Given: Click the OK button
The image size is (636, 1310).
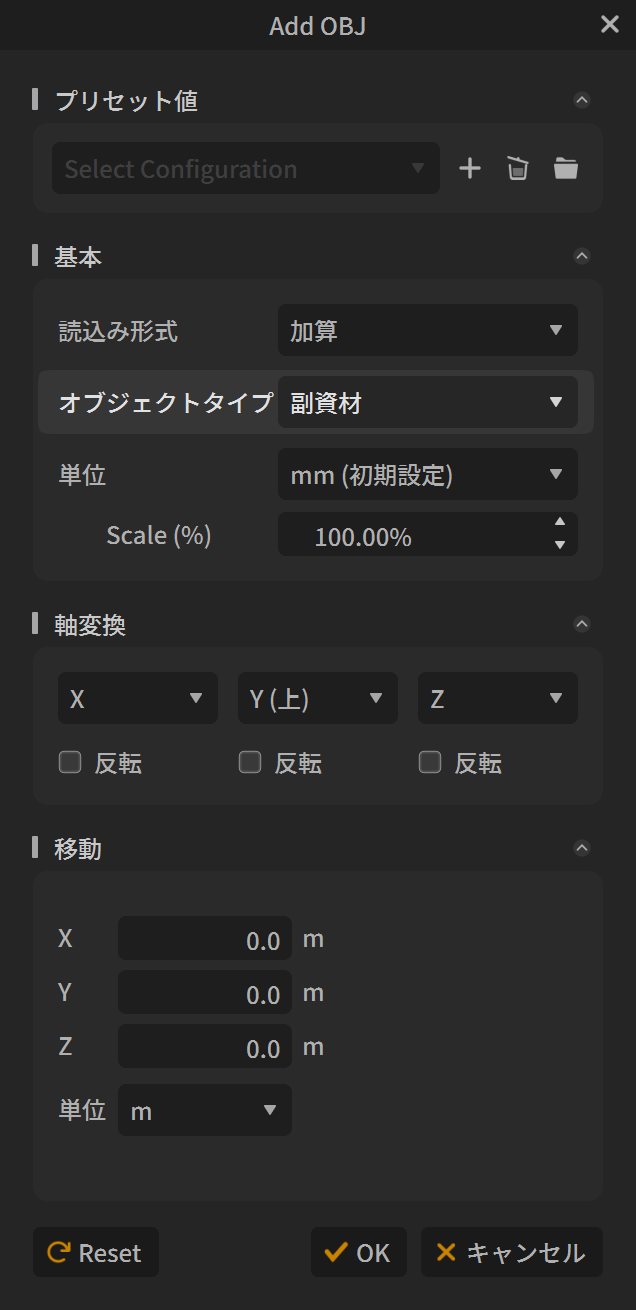Looking at the screenshot, I should point(358,1252).
